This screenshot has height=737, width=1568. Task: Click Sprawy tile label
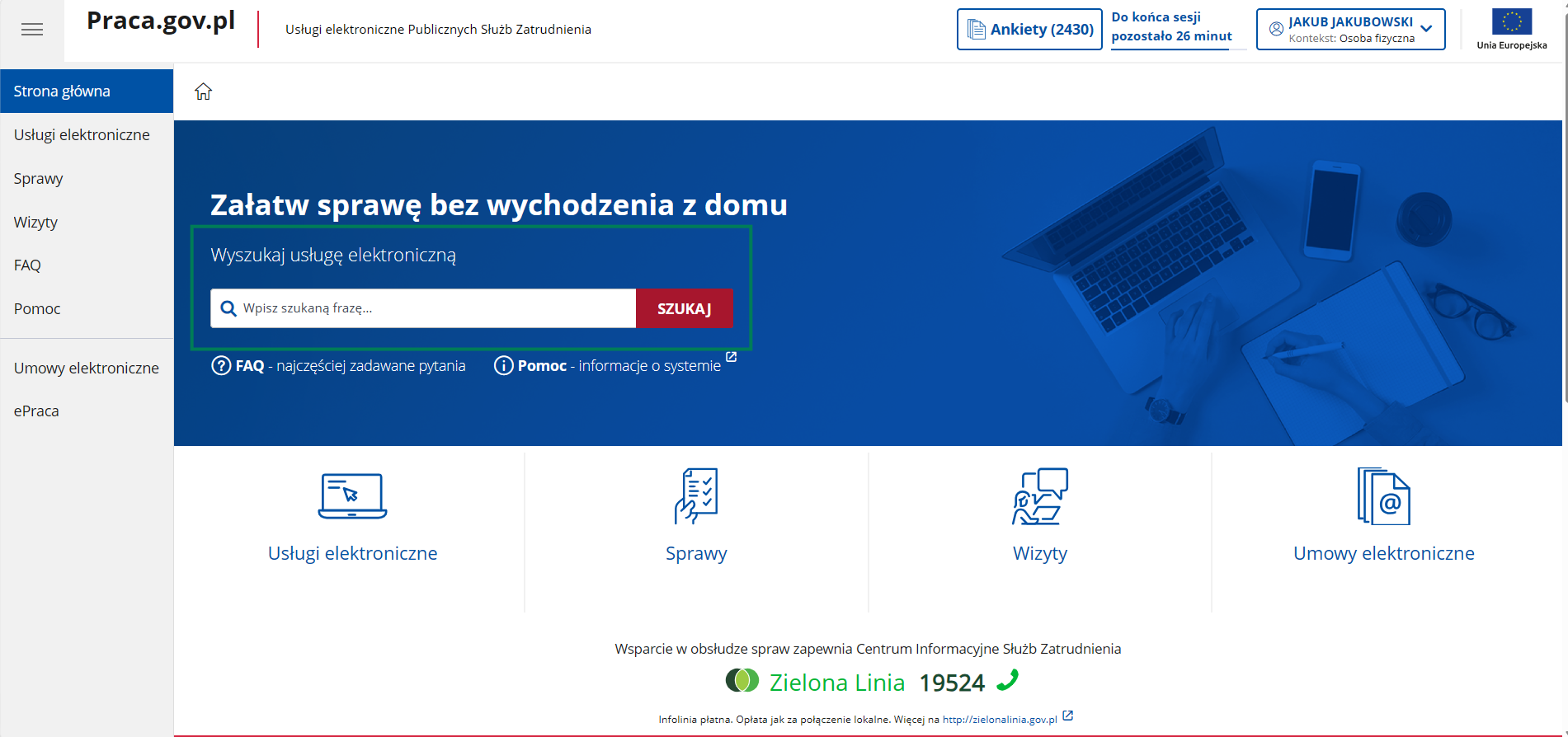(696, 553)
